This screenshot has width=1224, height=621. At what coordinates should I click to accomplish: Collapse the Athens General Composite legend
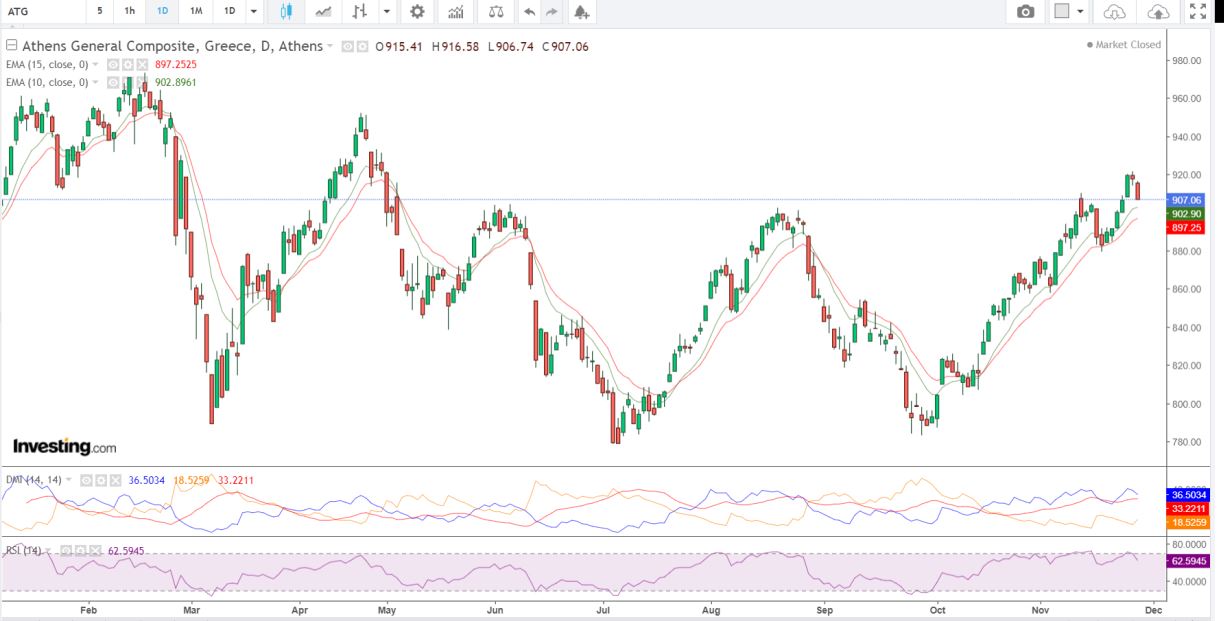[x=11, y=46]
